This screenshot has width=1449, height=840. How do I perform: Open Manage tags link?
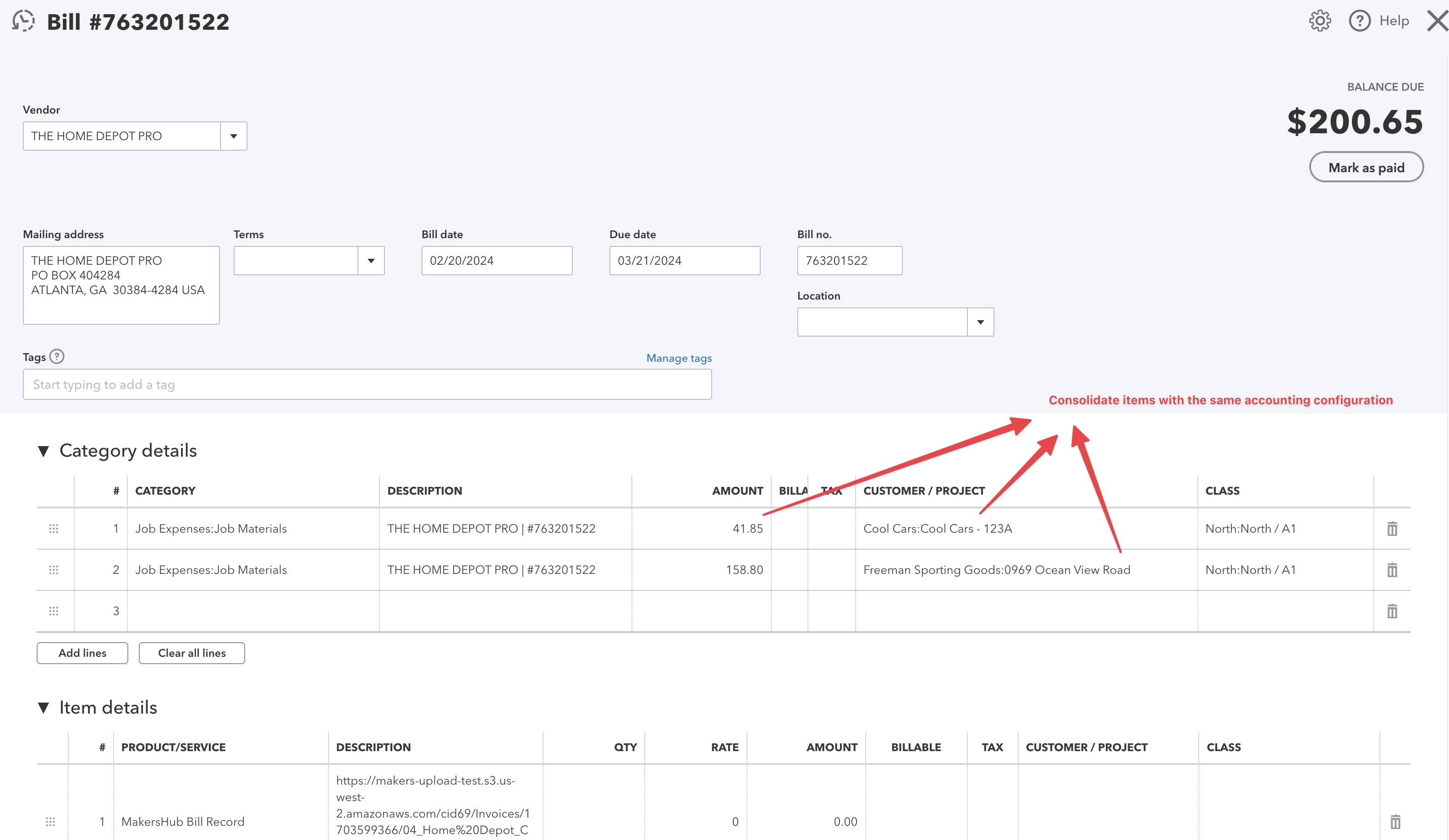[x=679, y=358]
